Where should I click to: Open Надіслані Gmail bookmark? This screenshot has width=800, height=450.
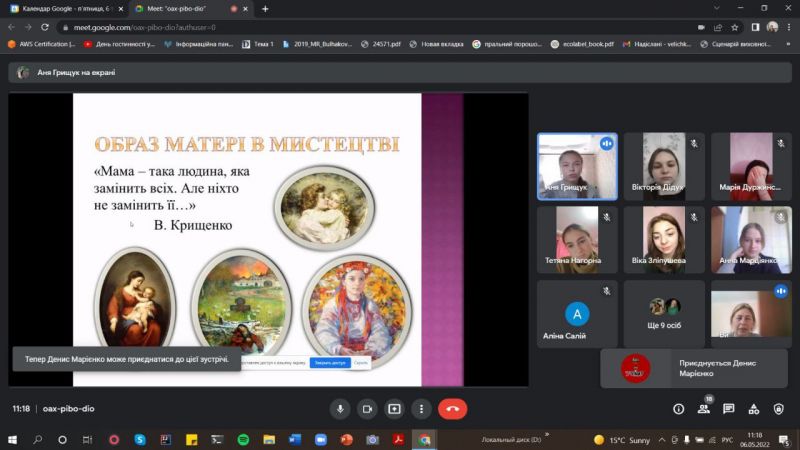657,44
